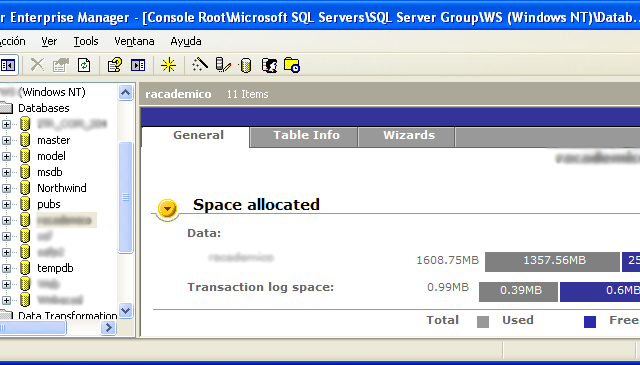Click the 1357.56MB used data bar
The image size is (640, 365).
[x=552, y=262]
